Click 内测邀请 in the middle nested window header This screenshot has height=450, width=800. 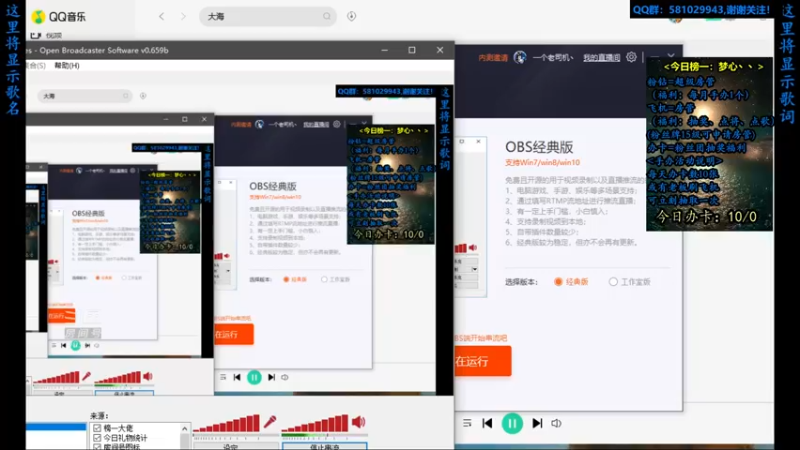[x=241, y=124]
